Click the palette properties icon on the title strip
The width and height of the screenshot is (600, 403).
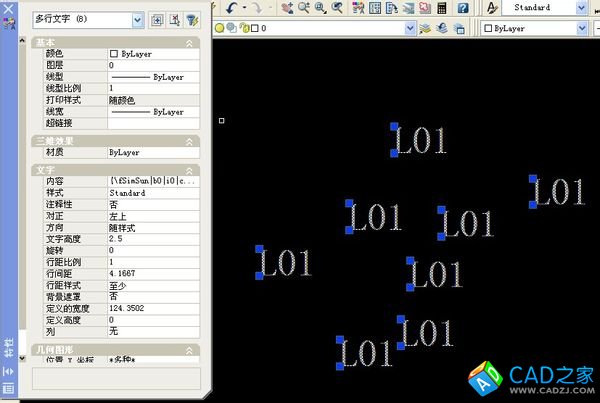(8, 387)
